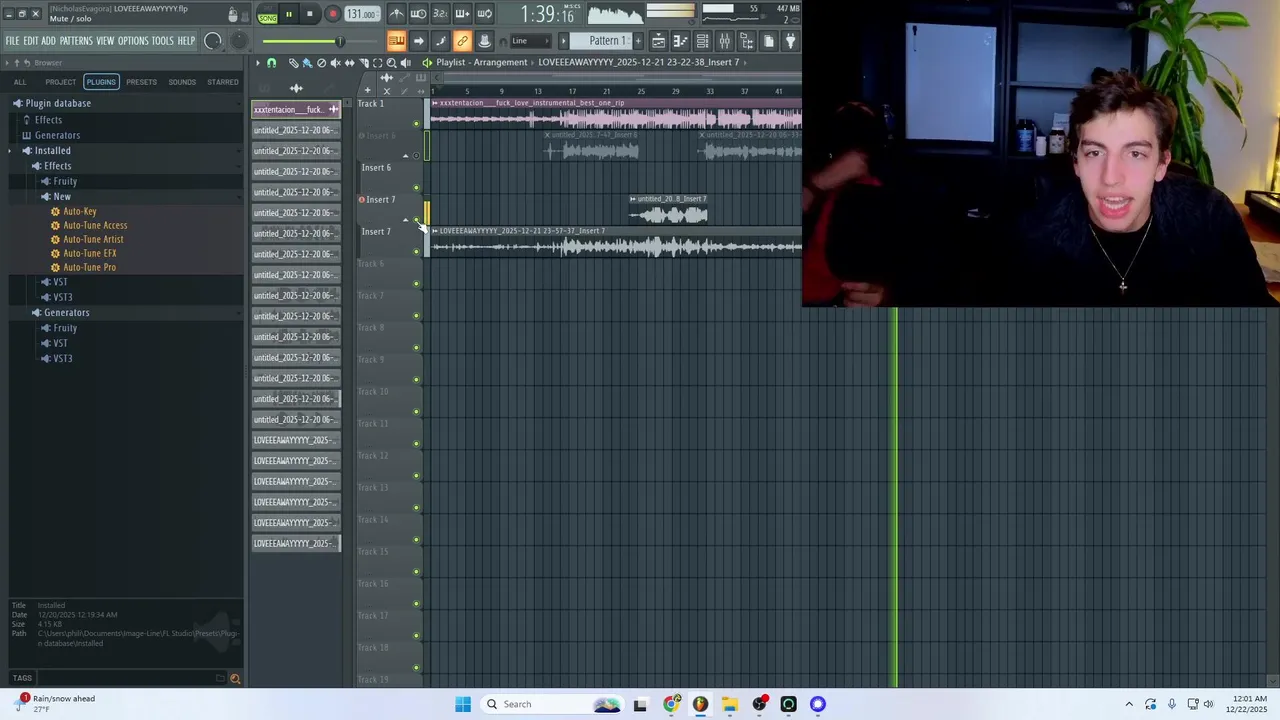Open the FILE menu
Image resolution: width=1280 pixels, height=720 pixels.
pyautogui.click(x=12, y=41)
